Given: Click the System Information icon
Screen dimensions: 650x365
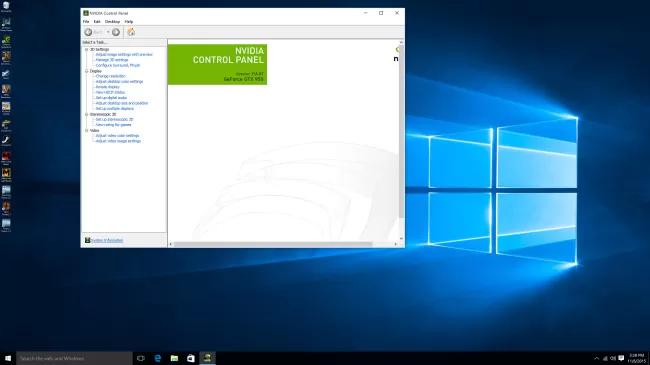Looking at the screenshot, I should coord(87,240).
